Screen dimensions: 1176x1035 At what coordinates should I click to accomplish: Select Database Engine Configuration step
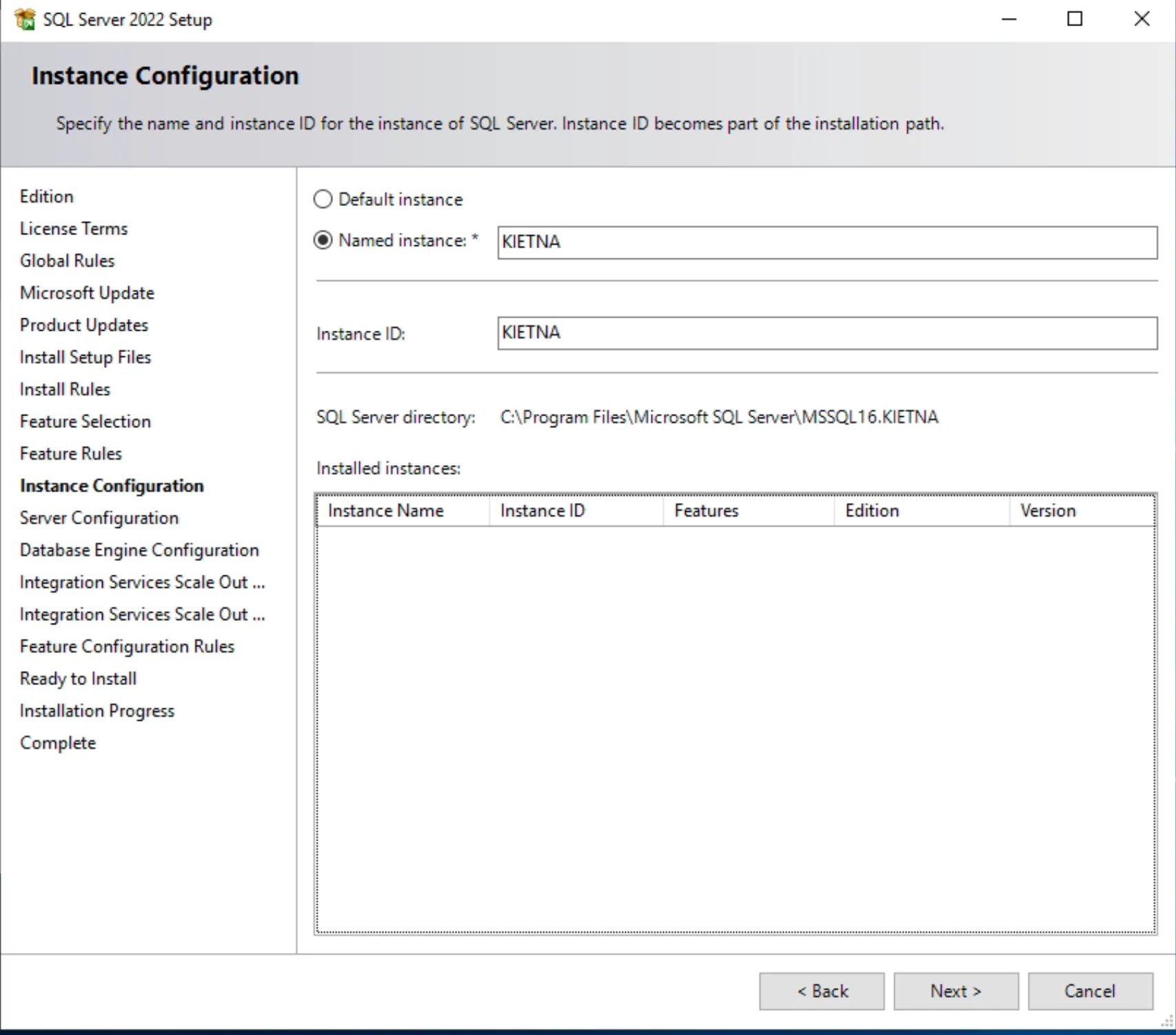pyautogui.click(x=139, y=550)
